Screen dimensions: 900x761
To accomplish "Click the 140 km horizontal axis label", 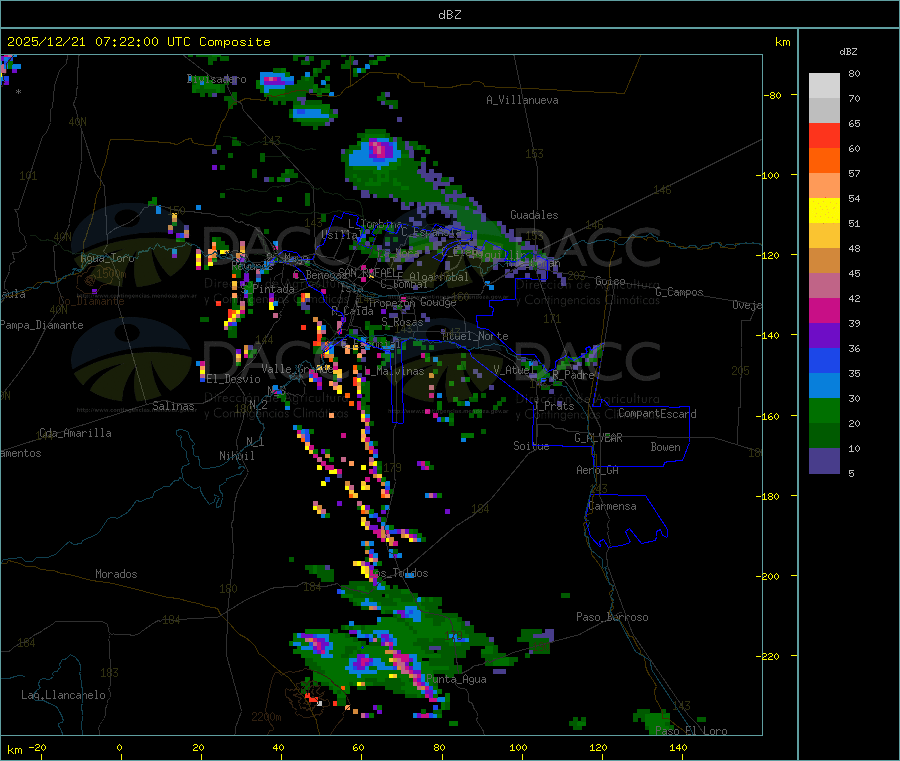I will 678,747.
